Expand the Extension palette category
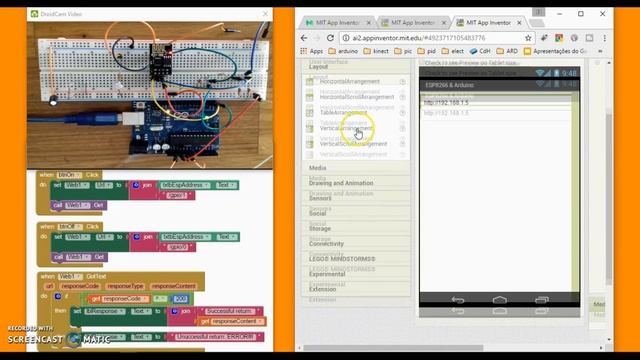The width and height of the screenshot is (640, 360). coord(356,289)
